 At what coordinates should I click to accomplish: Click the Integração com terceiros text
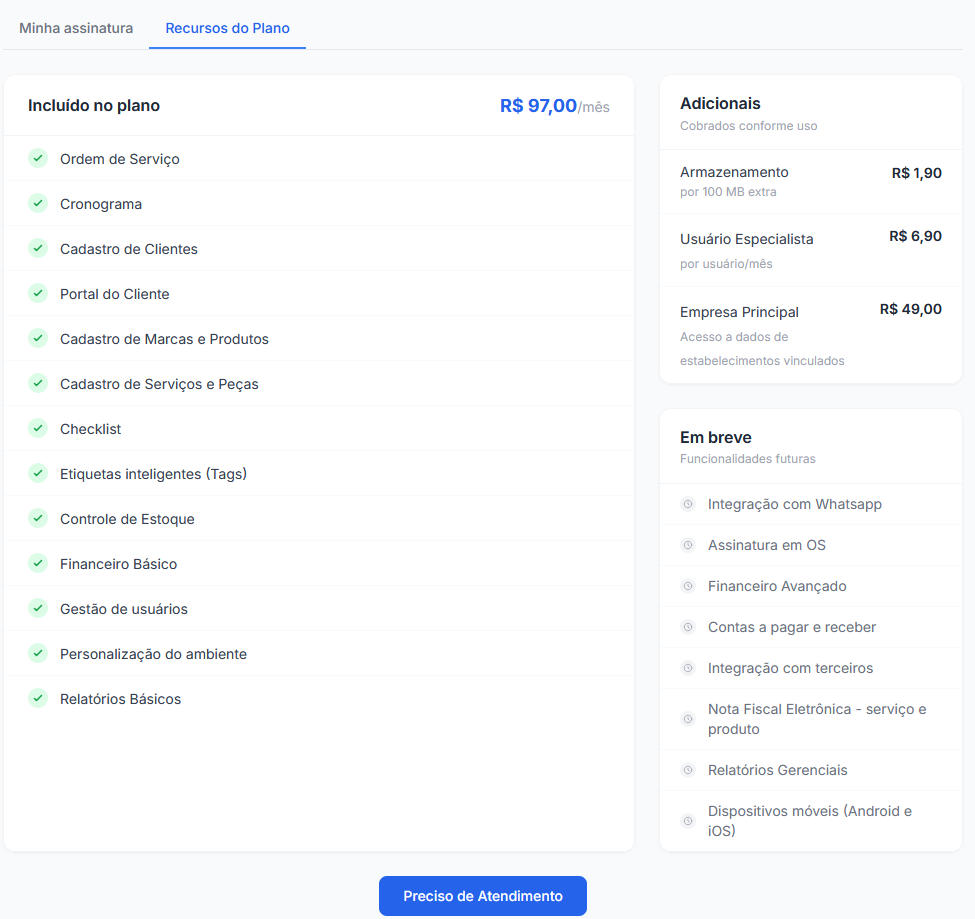790,668
